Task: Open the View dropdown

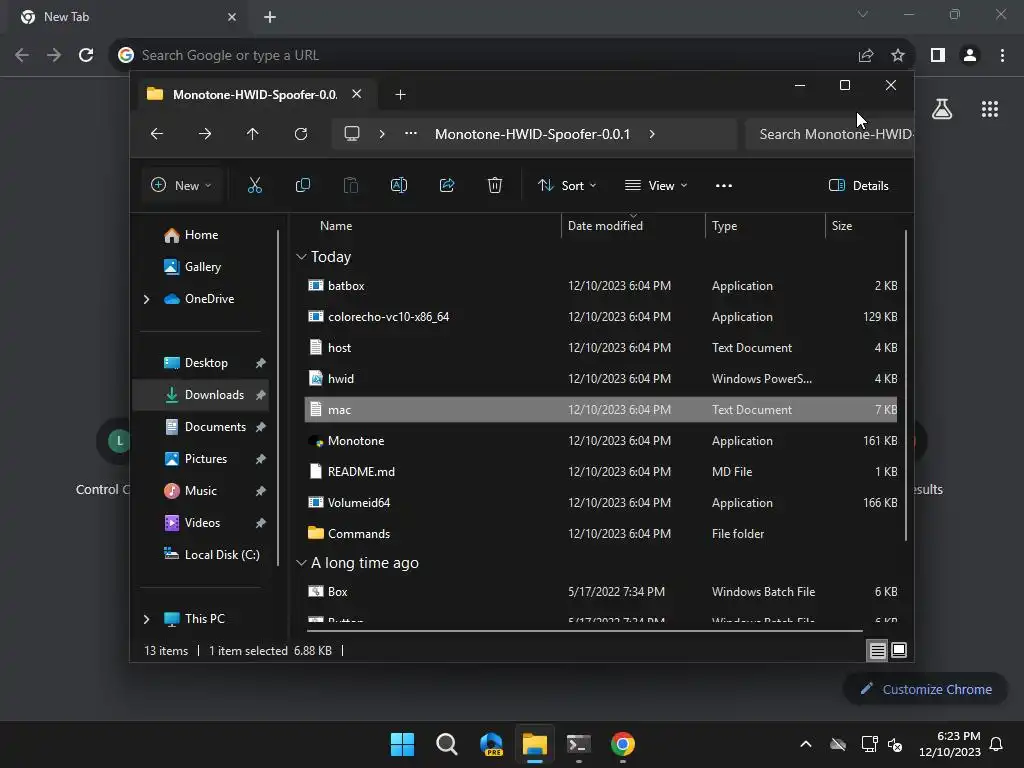Action: point(656,185)
